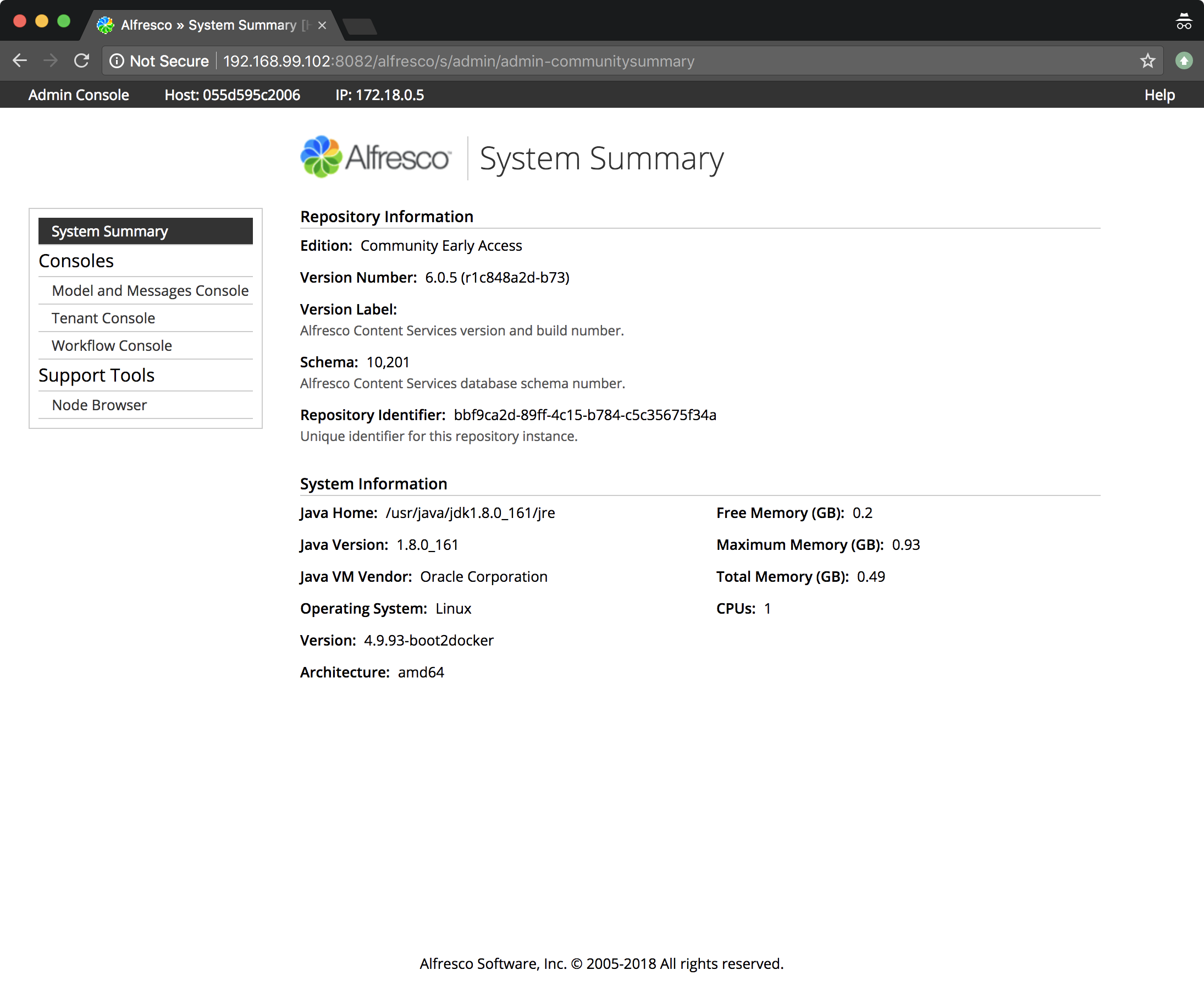1204x981 pixels.
Task: Close the System Summary browser tab
Action: pyautogui.click(x=322, y=25)
